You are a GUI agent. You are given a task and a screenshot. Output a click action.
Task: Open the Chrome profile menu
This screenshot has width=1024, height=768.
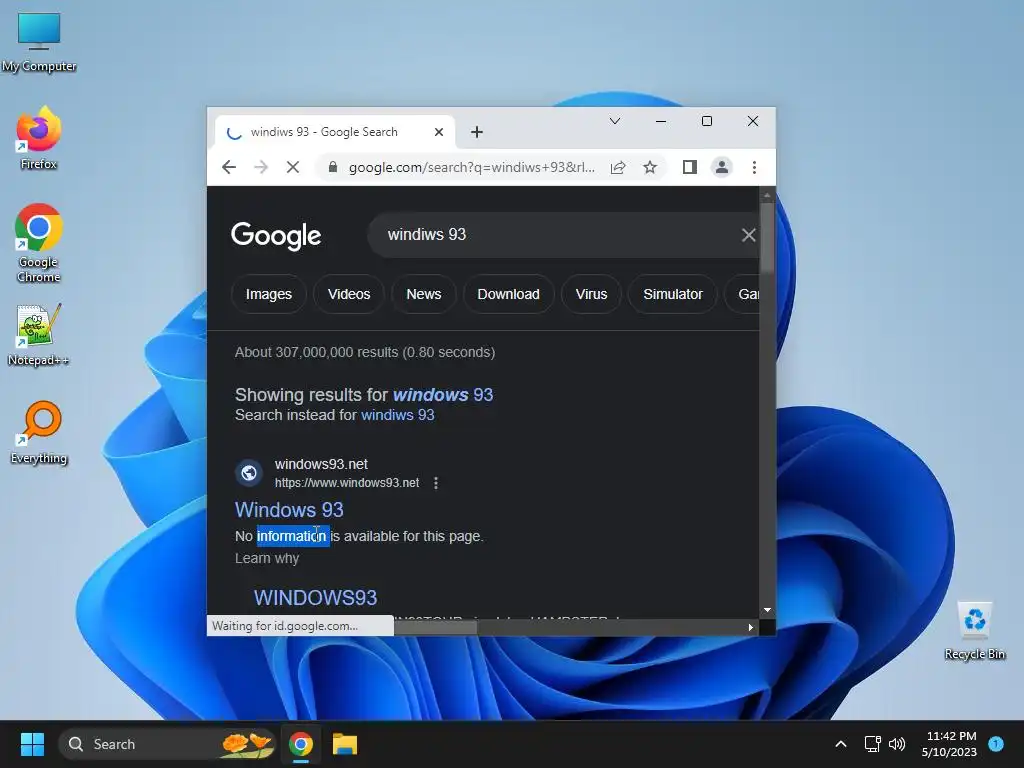coord(722,167)
